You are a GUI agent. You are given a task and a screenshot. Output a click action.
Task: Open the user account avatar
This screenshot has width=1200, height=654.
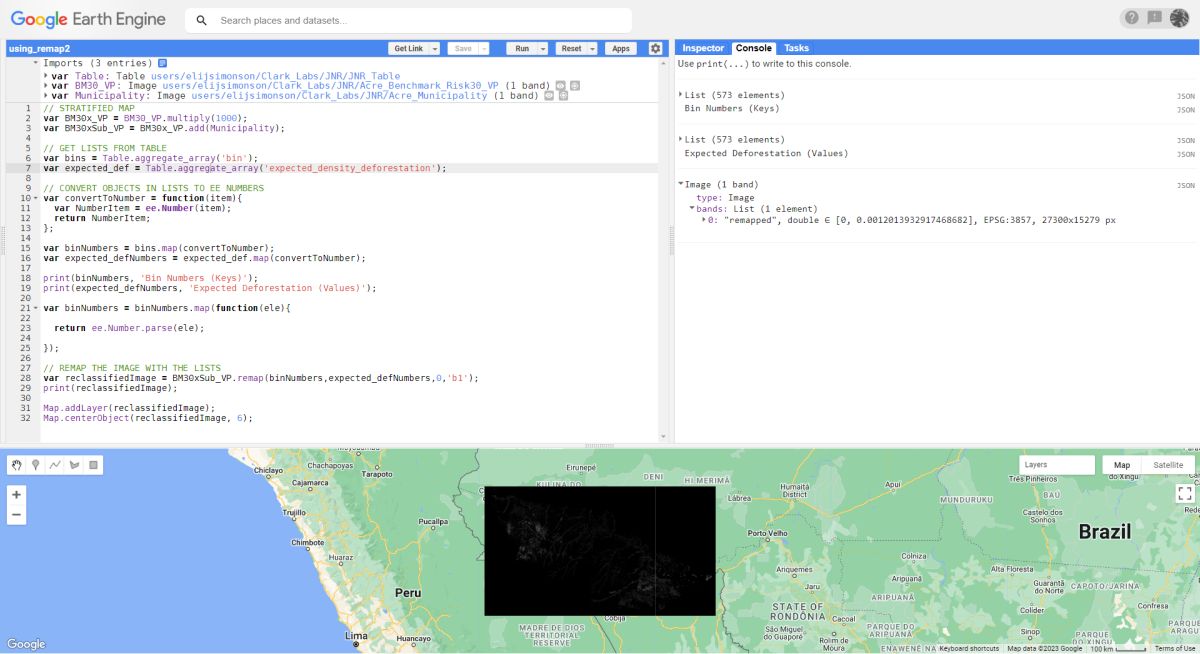click(x=1179, y=18)
